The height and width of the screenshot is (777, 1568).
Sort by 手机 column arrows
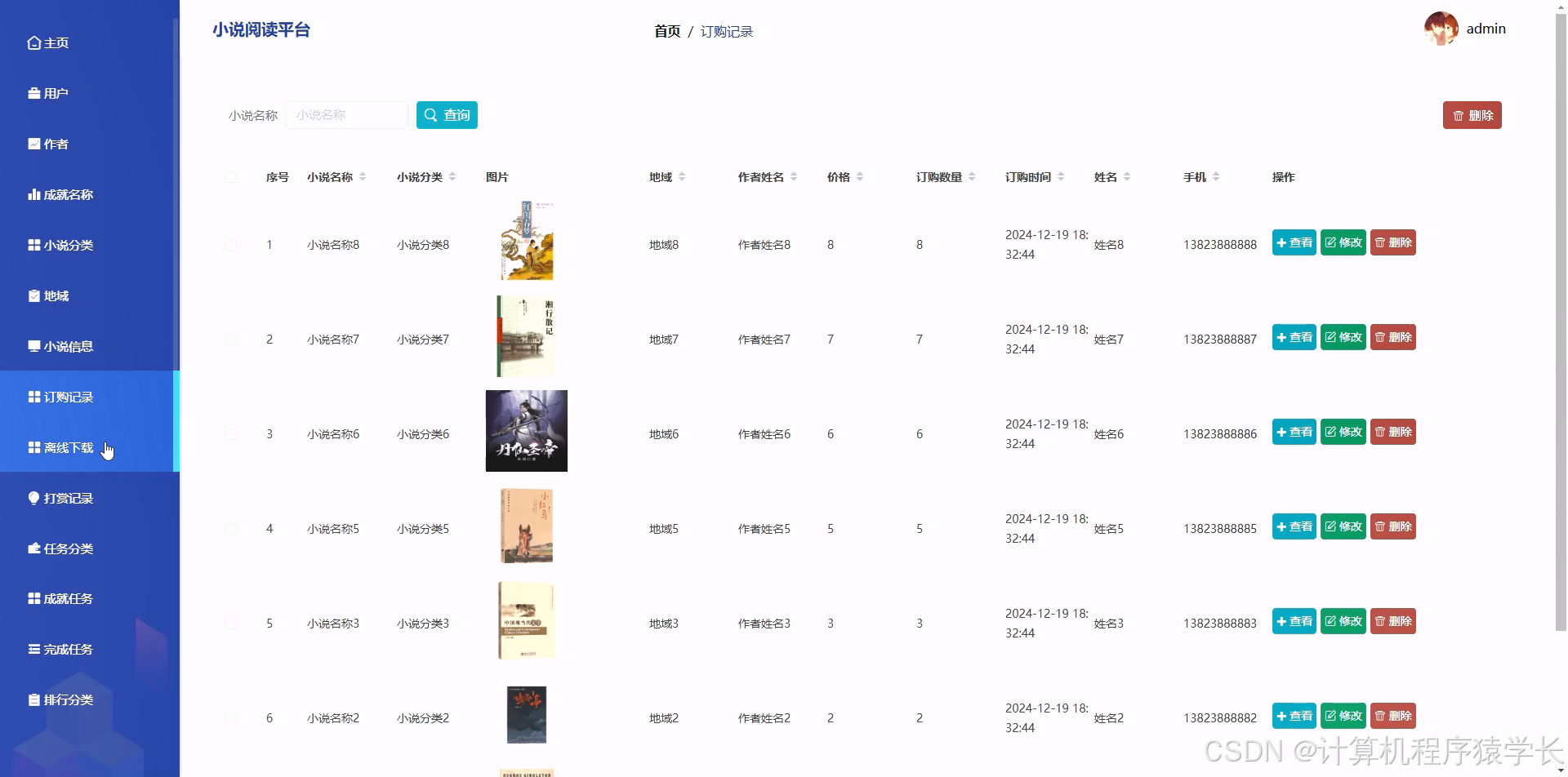tap(1216, 177)
